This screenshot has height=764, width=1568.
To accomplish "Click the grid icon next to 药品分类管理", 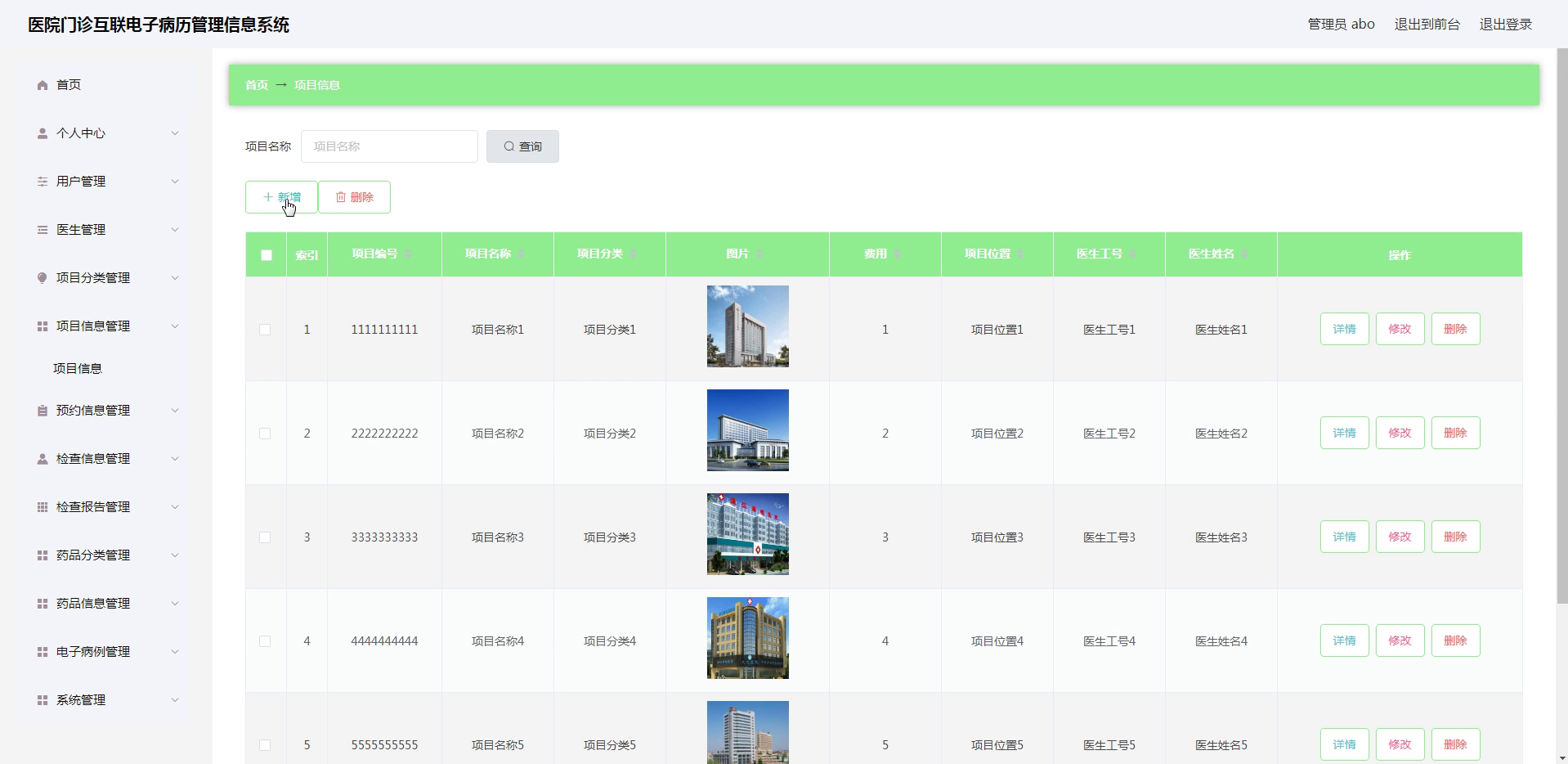I will coord(43,555).
